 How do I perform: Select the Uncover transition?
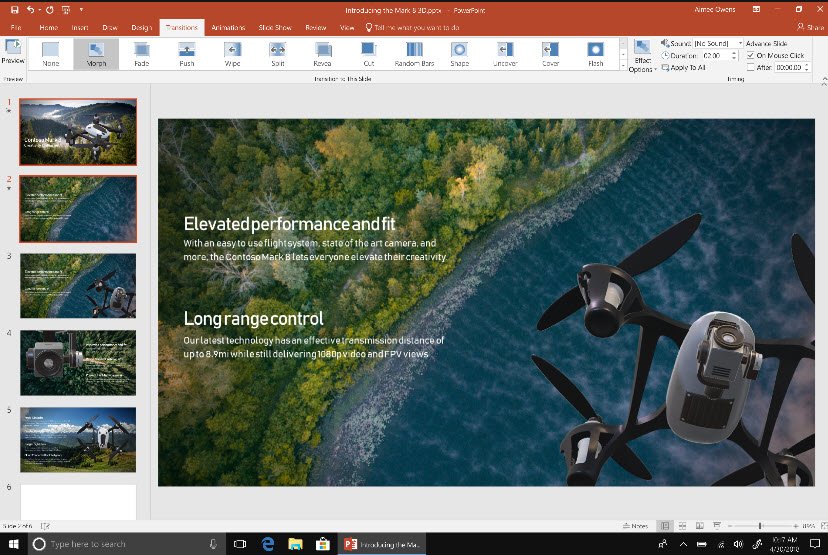pos(505,53)
